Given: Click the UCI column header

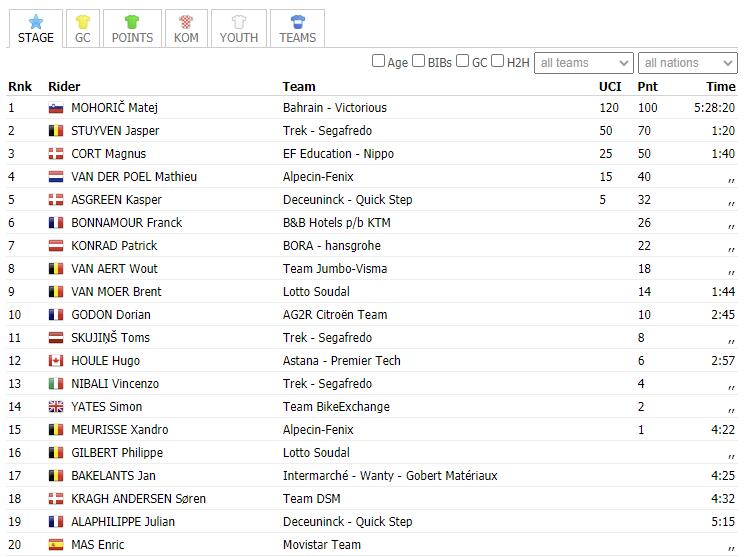Looking at the screenshot, I should [x=610, y=87].
